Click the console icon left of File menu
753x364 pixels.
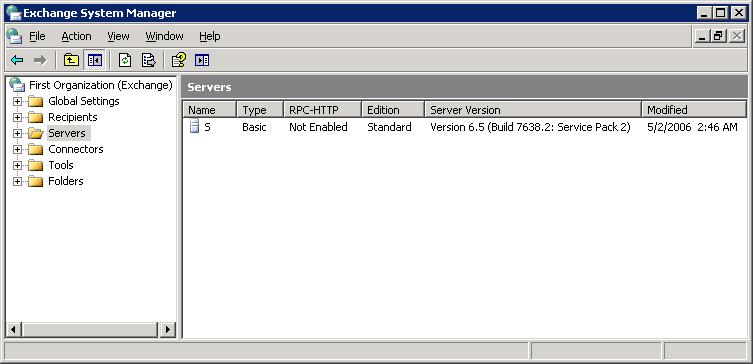click(x=14, y=36)
